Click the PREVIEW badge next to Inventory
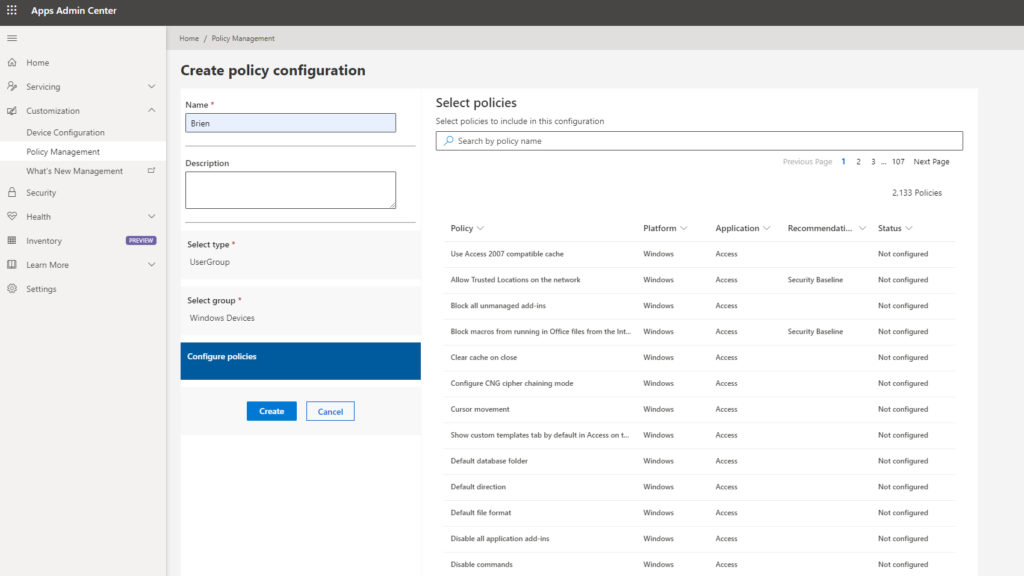 point(141,240)
